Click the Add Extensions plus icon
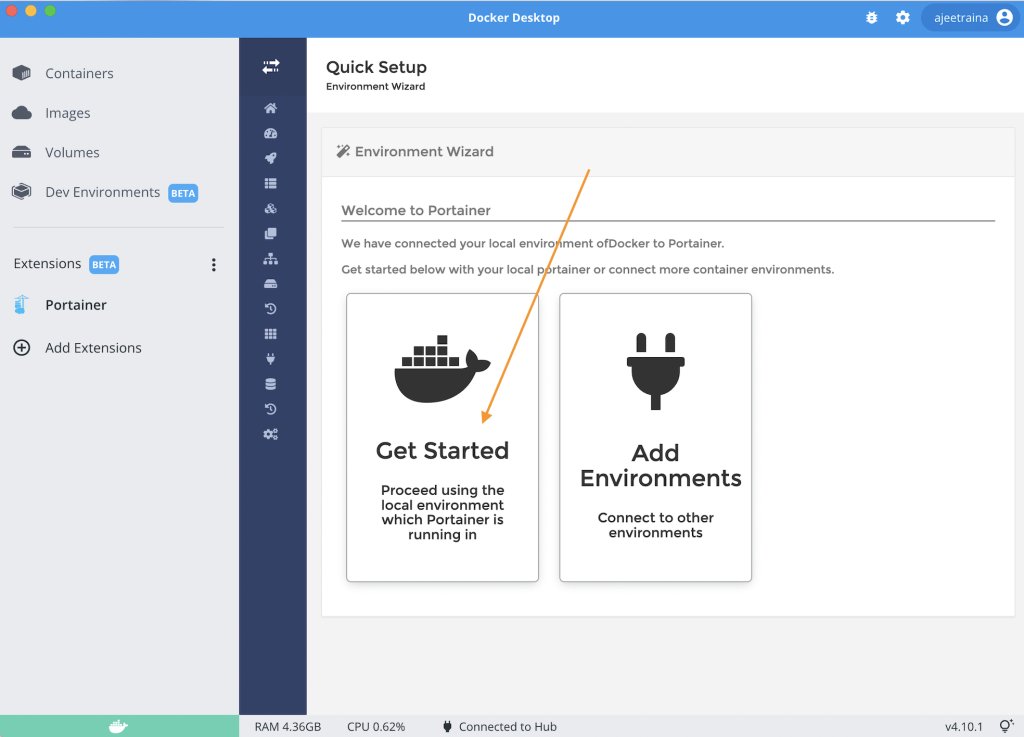Viewport: 1024px width, 737px height. click(22, 347)
